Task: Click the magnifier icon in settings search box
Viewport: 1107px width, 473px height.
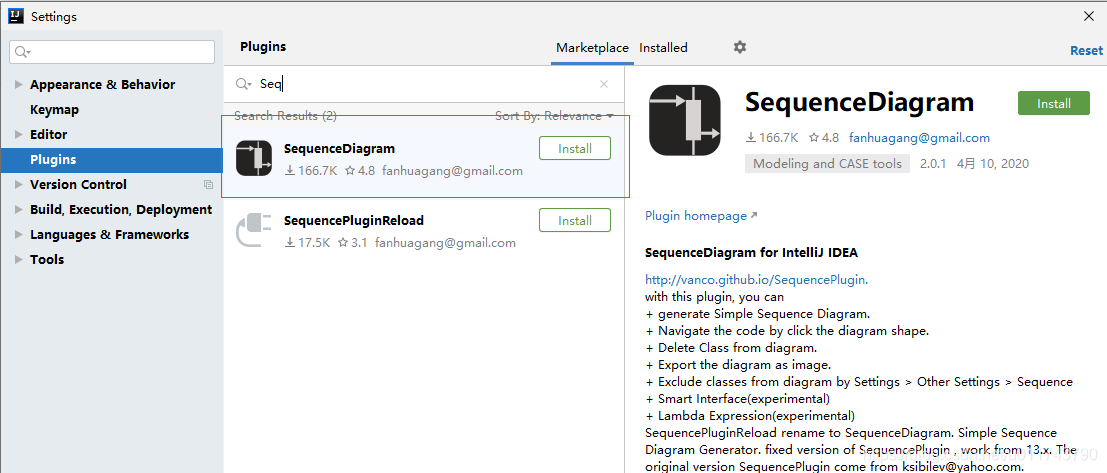Action: tap(23, 52)
